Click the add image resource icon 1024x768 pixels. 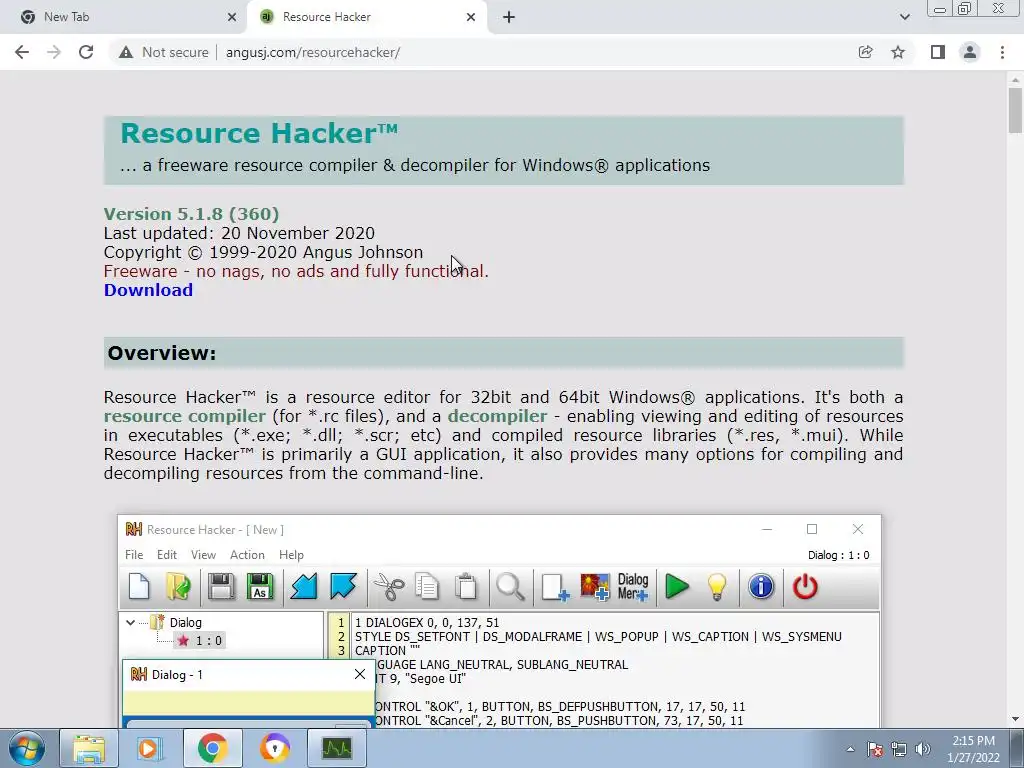click(x=595, y=586)
